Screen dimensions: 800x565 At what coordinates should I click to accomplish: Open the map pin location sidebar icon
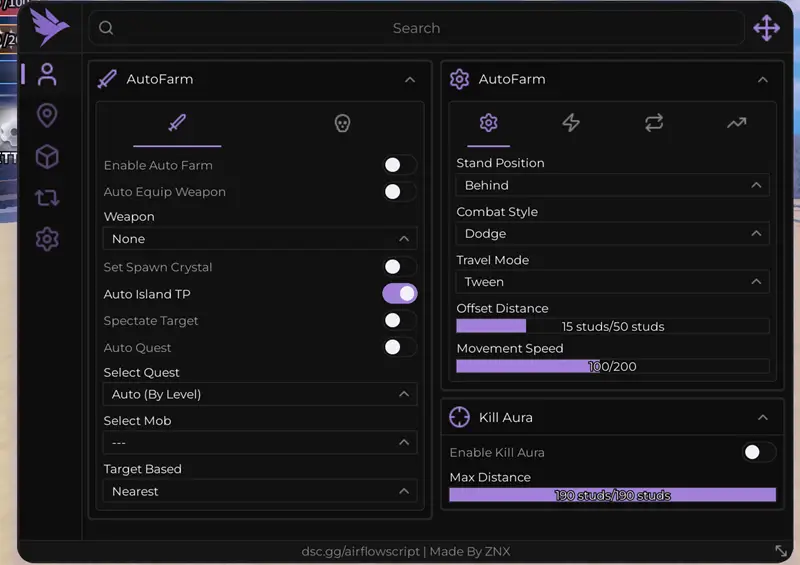(47, 116)
